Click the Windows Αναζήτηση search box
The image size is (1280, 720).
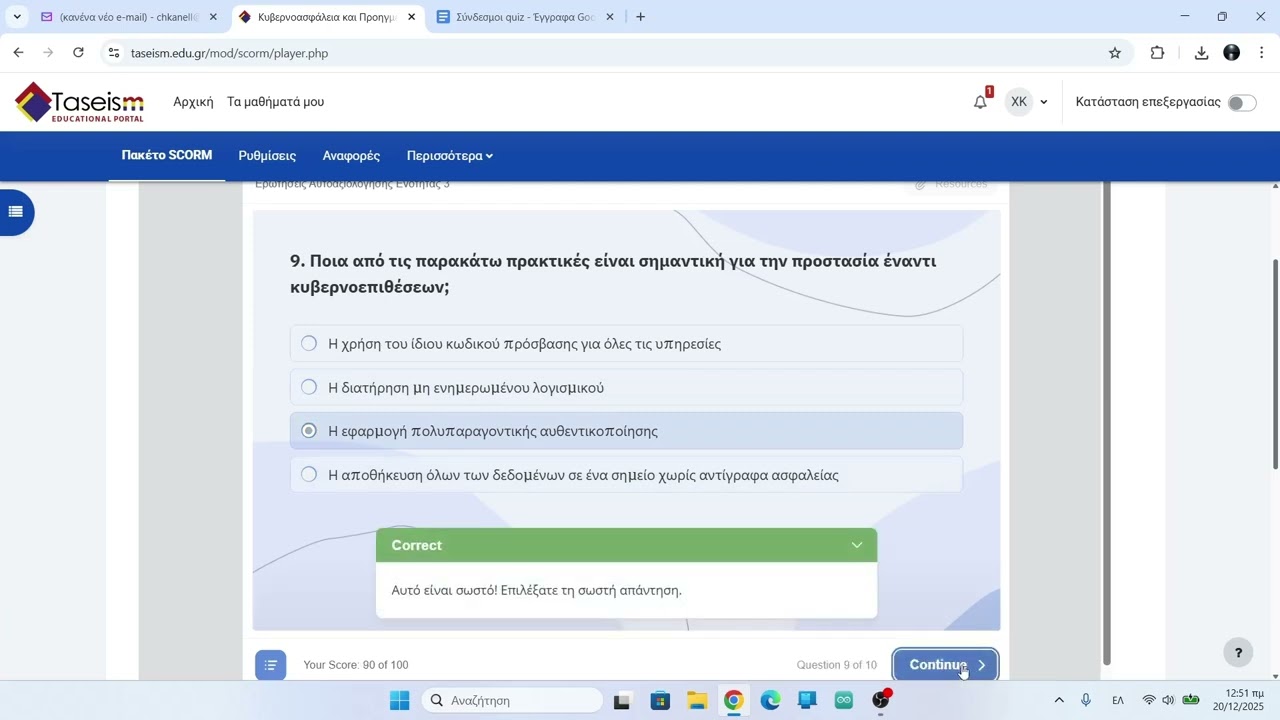pyautogui.click(x=512, y=700)
